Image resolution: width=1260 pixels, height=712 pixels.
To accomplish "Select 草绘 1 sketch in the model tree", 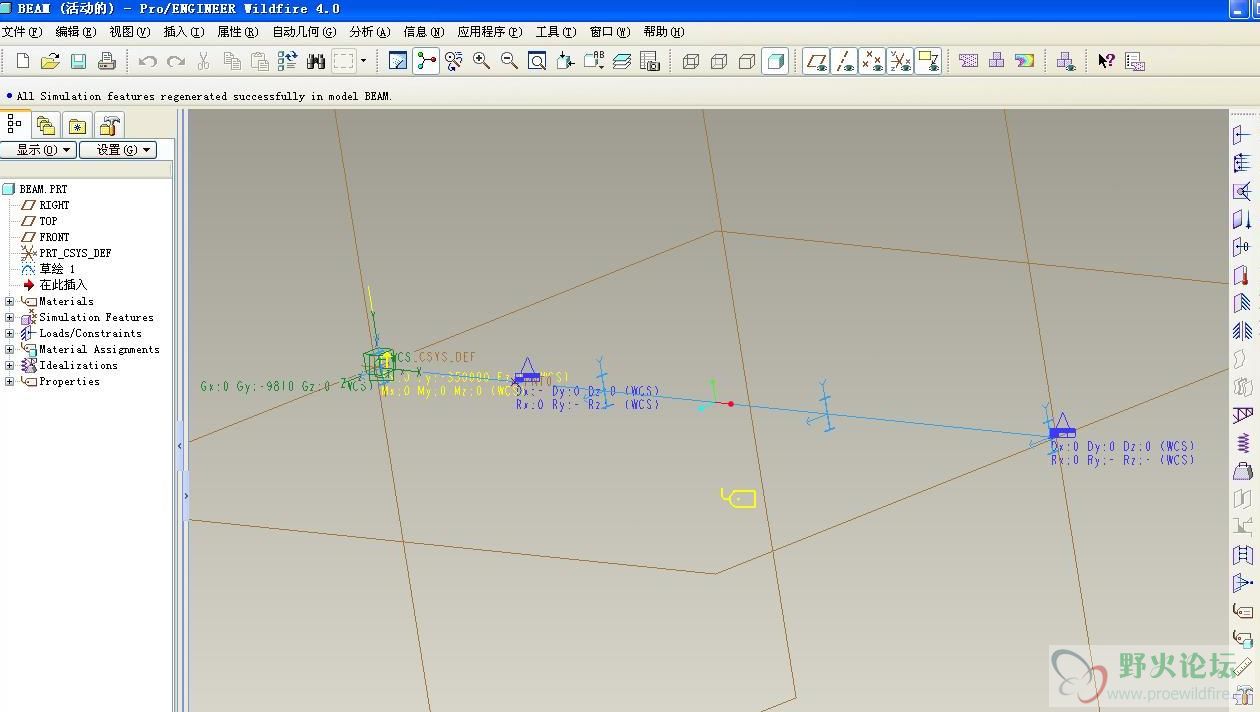I will (x=48, y=269).
